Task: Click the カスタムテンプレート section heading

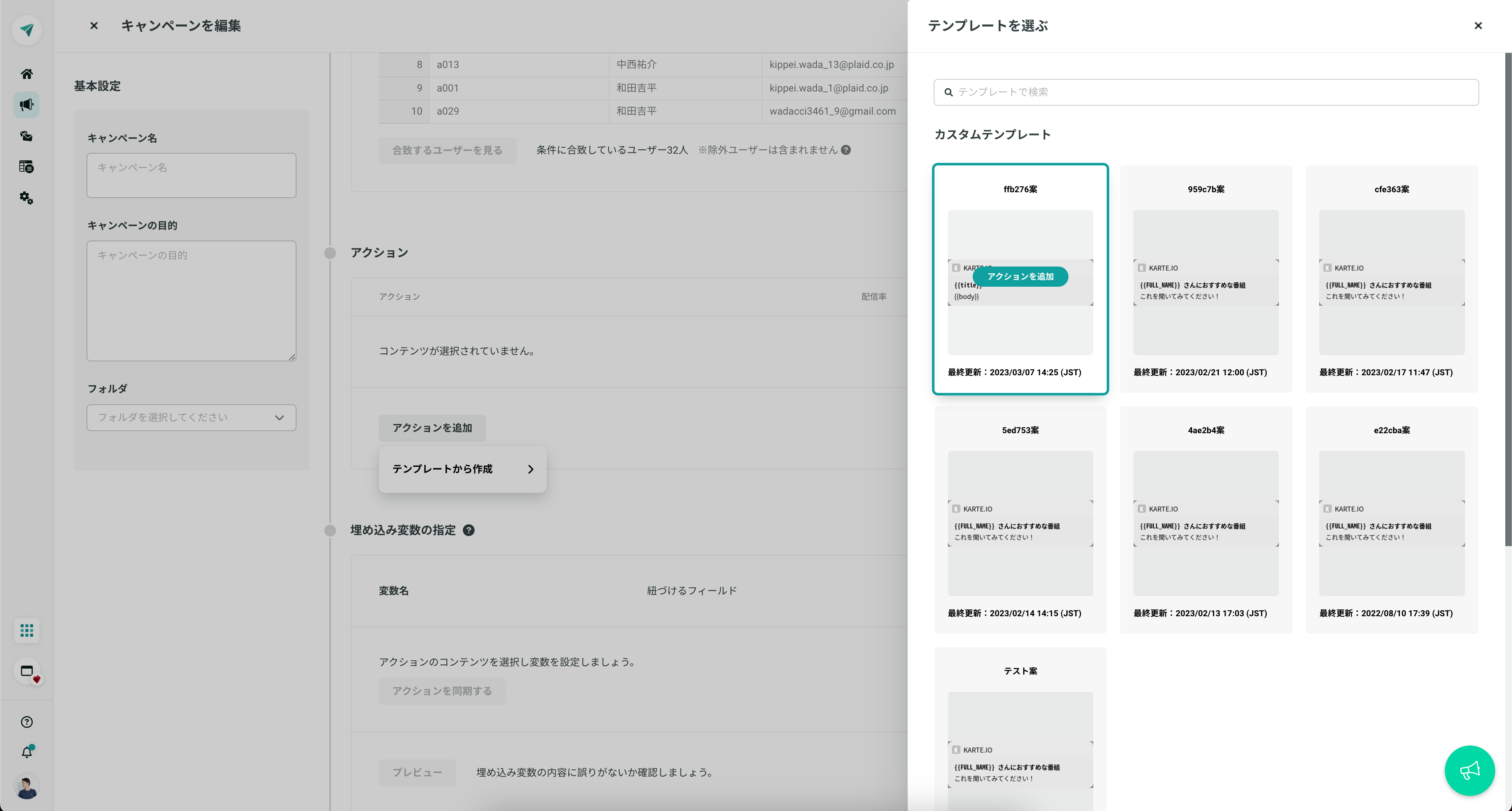Action: coord(992,134)
